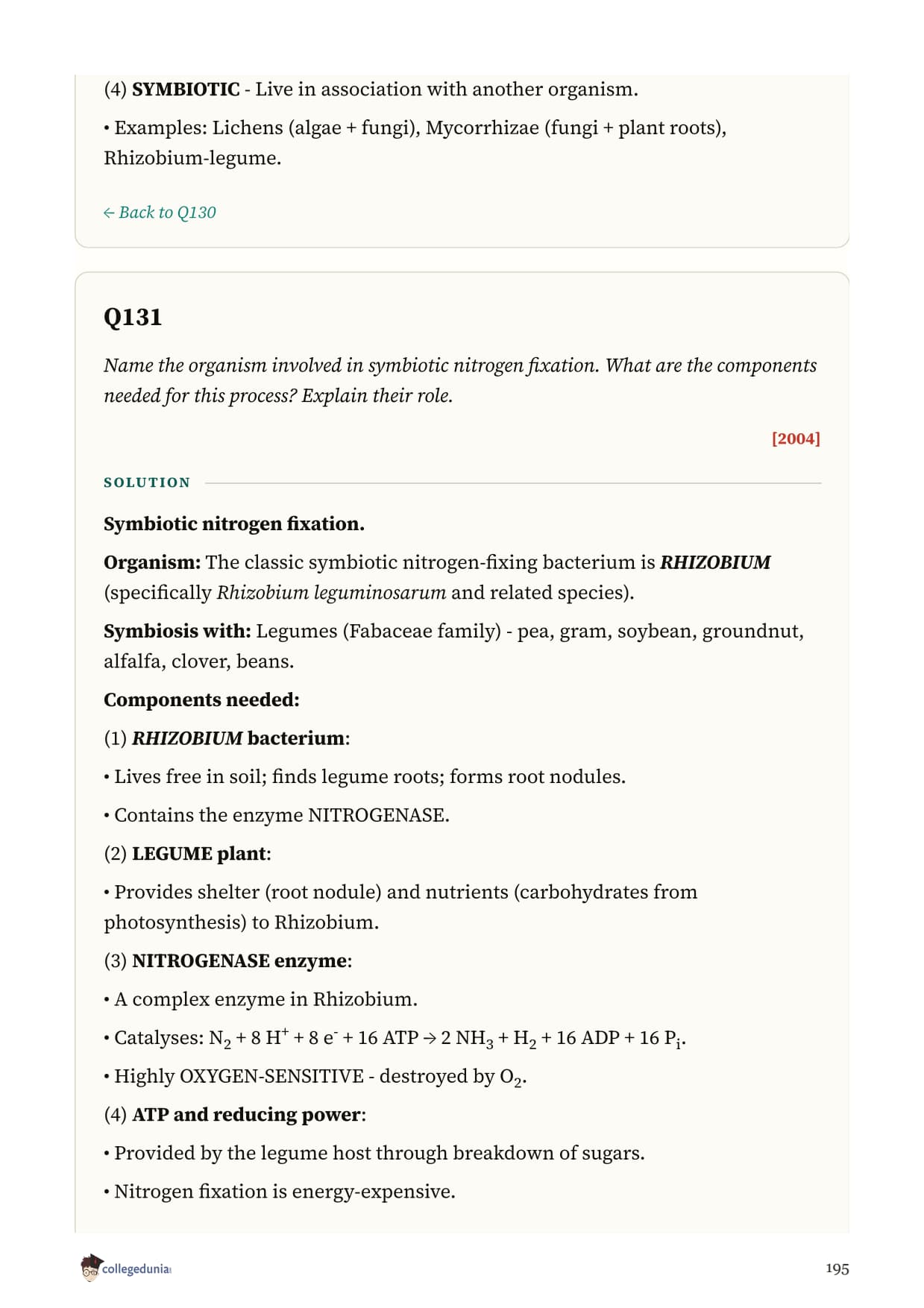Image resolution: width=924 pixels, height=1308 pixels.
Task: Click the Components needed heading
Action: (x=201, y=699)
